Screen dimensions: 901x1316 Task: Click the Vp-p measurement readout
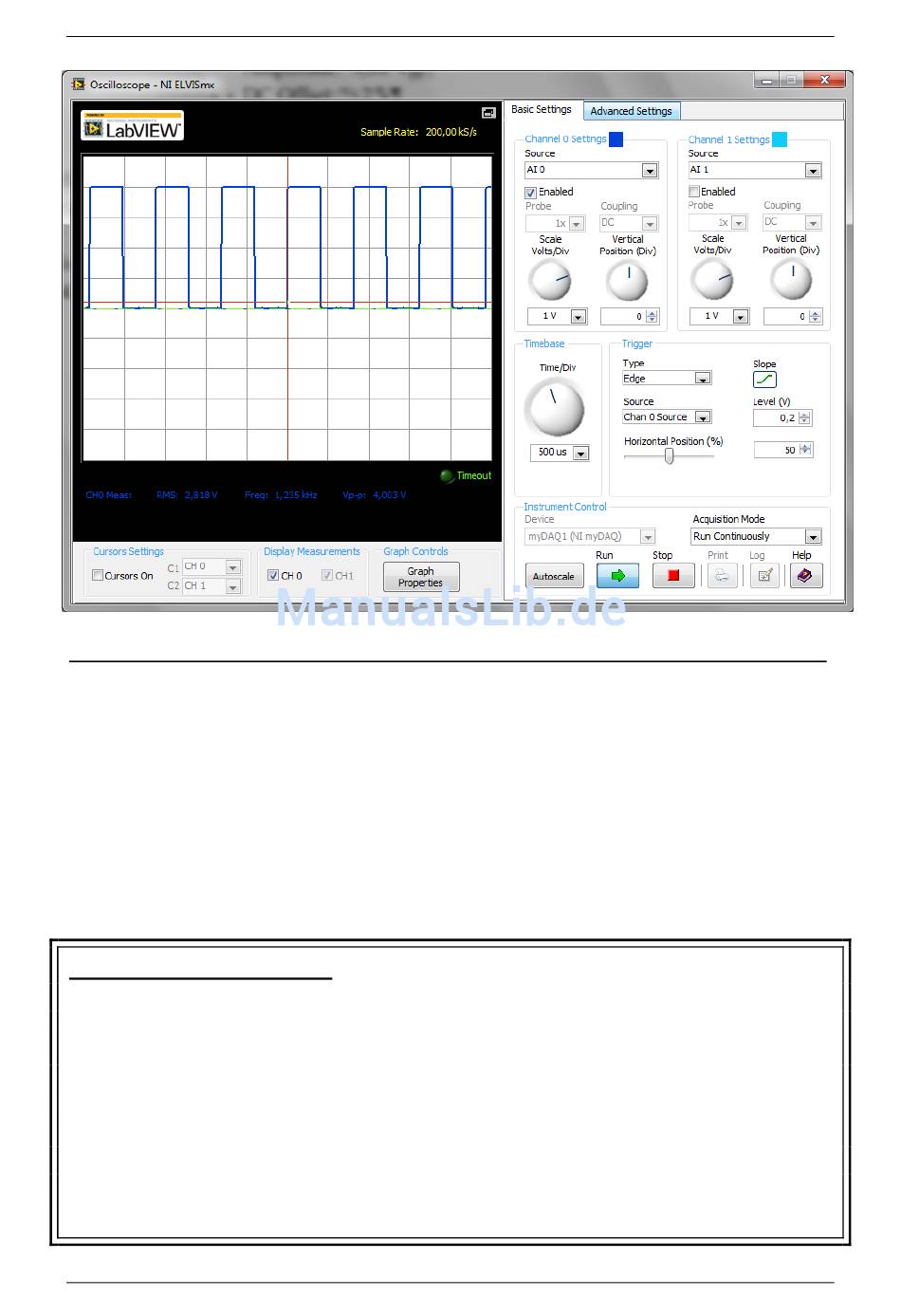pos(375,495)
